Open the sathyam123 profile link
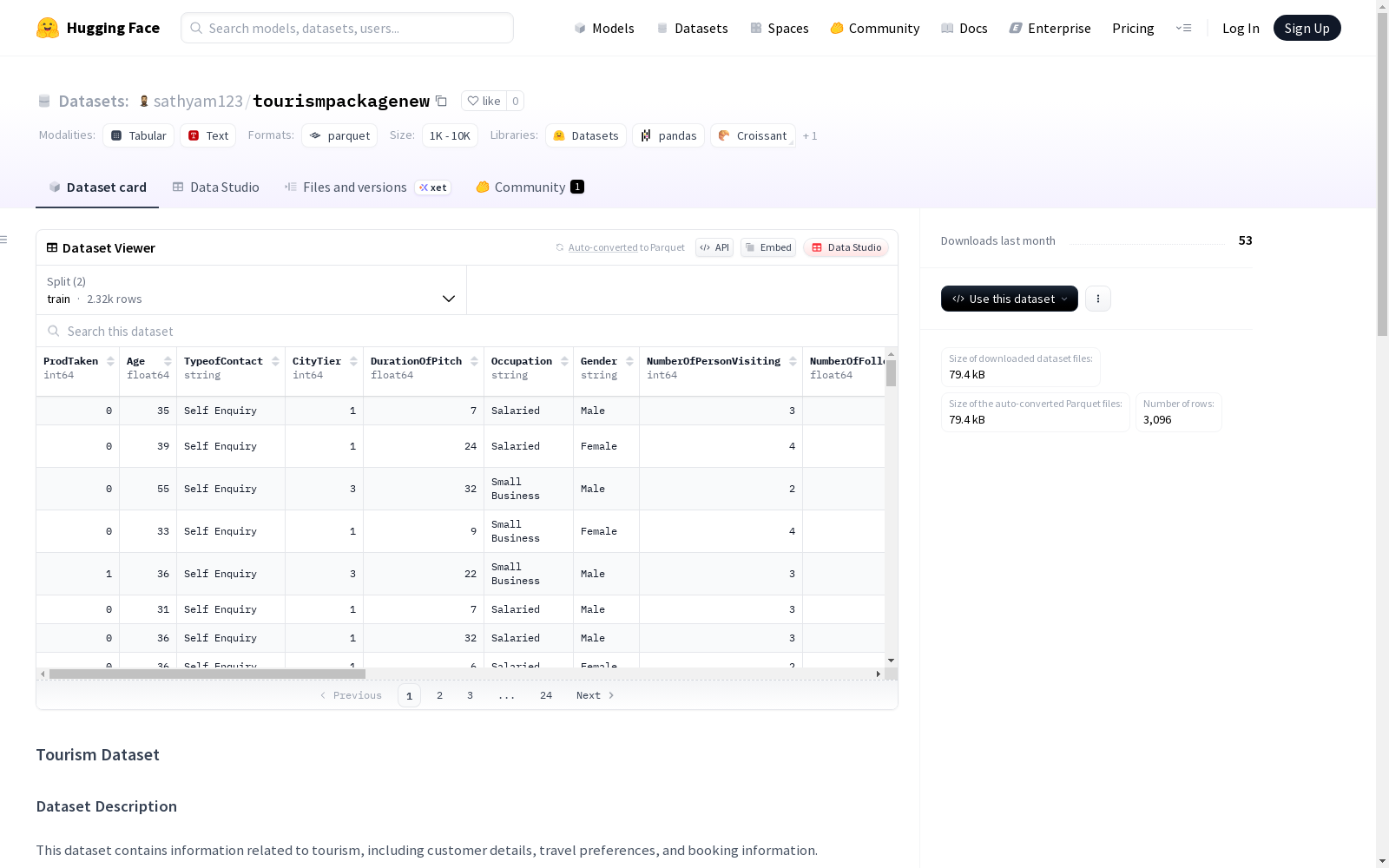The image size is (1389, 868). point(198,101)
